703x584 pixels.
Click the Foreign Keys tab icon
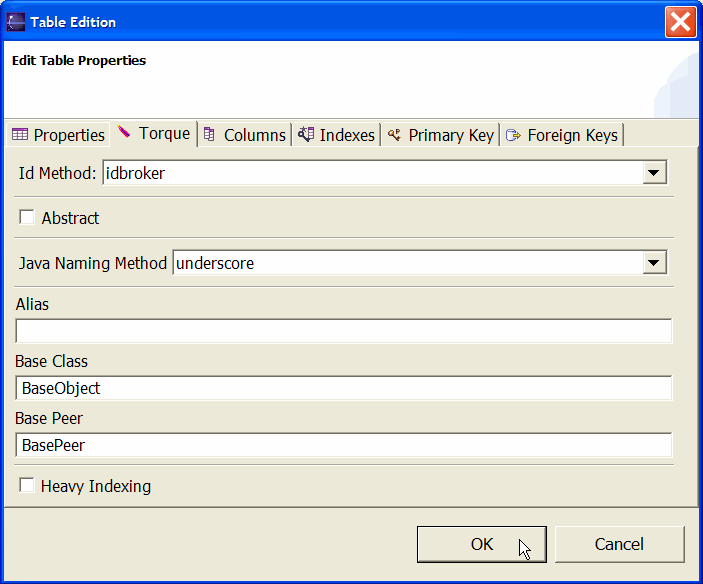tap(513, 135)
